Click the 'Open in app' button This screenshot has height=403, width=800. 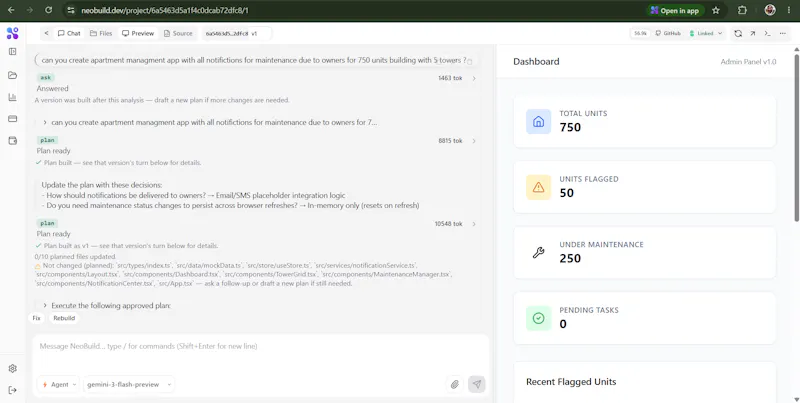pos(675,10)
